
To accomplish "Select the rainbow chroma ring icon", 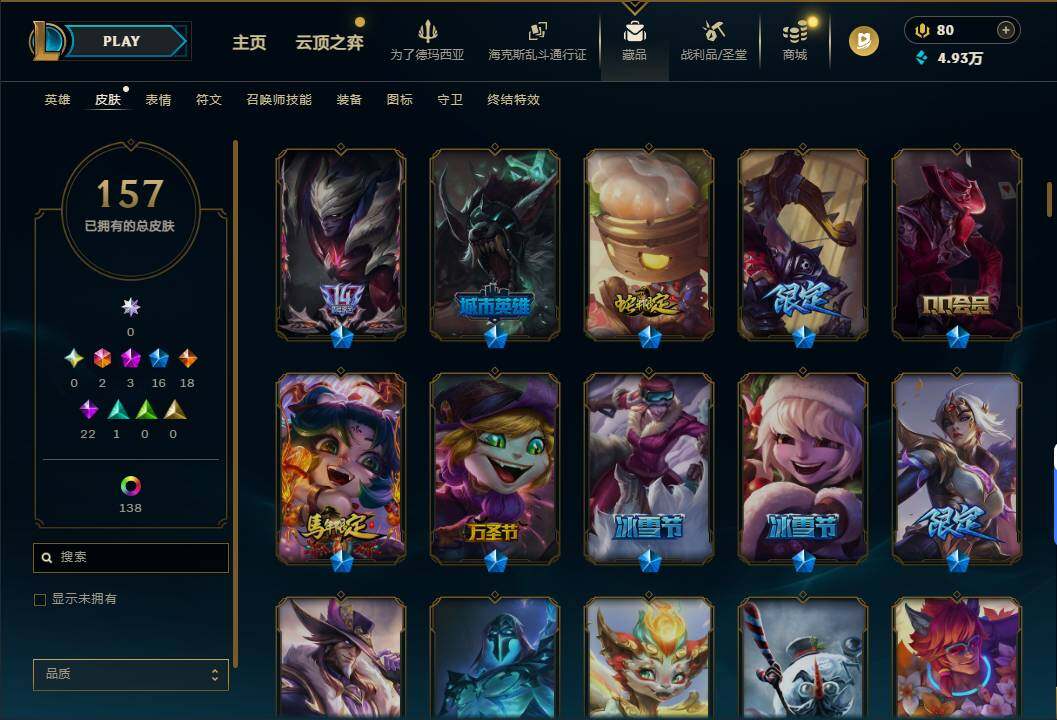I will coord(130,485).
